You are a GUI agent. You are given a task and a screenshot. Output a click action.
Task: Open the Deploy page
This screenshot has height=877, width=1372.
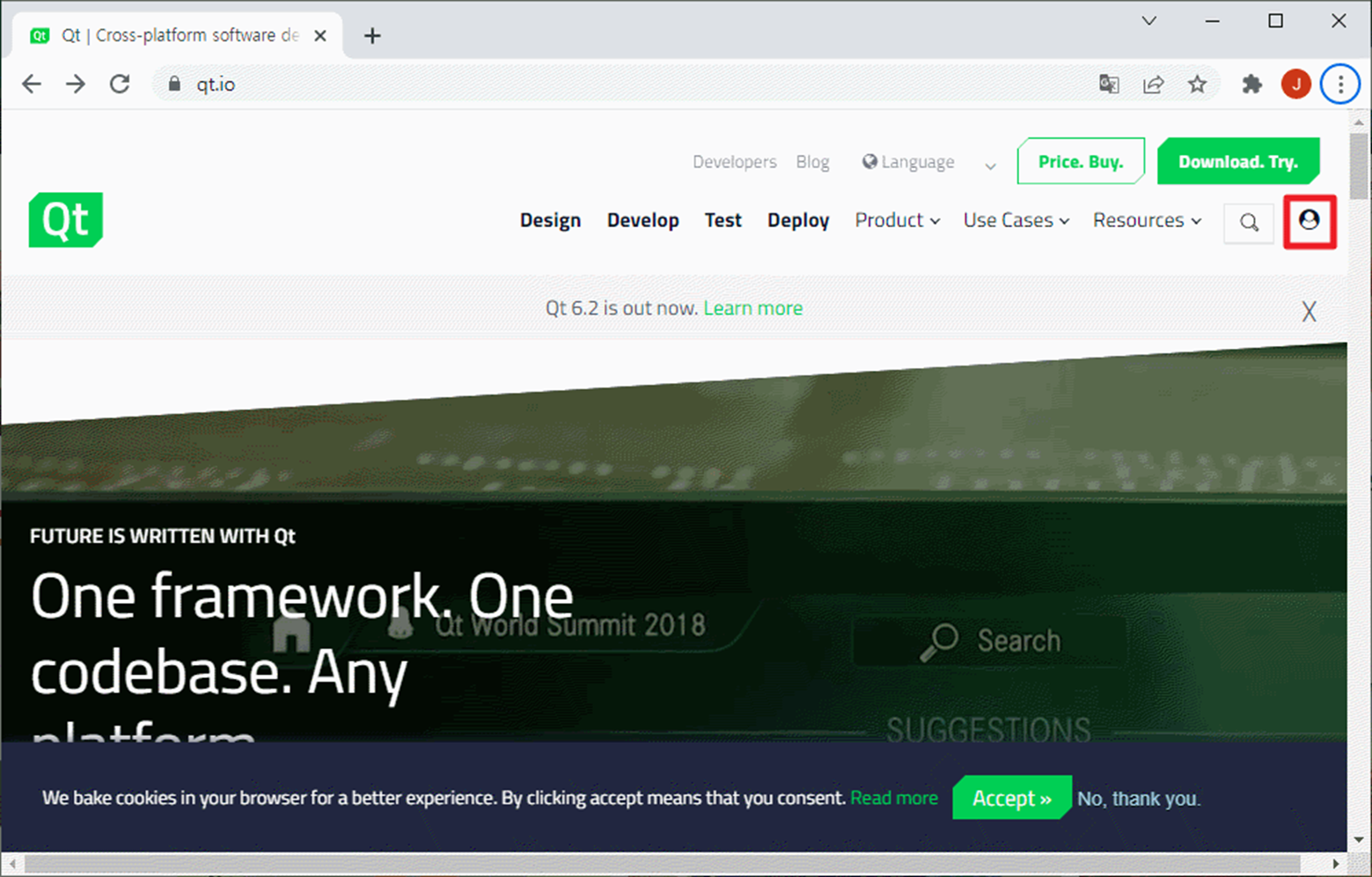798,220
